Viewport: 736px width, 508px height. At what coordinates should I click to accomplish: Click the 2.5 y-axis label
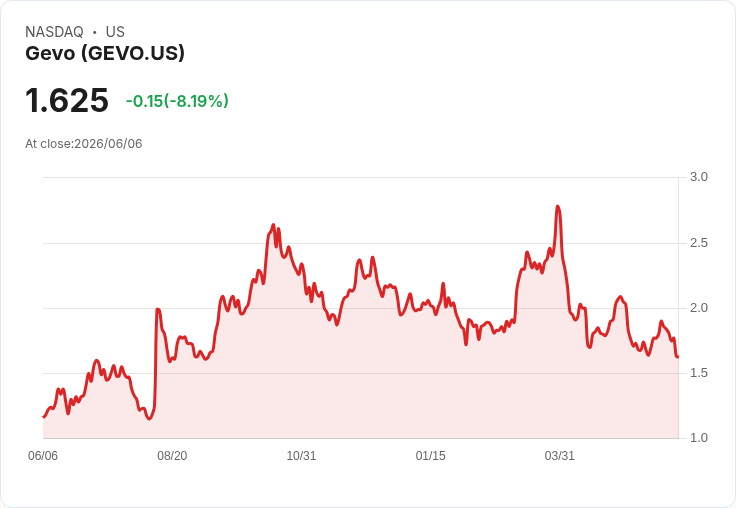(x=698, y=243)
